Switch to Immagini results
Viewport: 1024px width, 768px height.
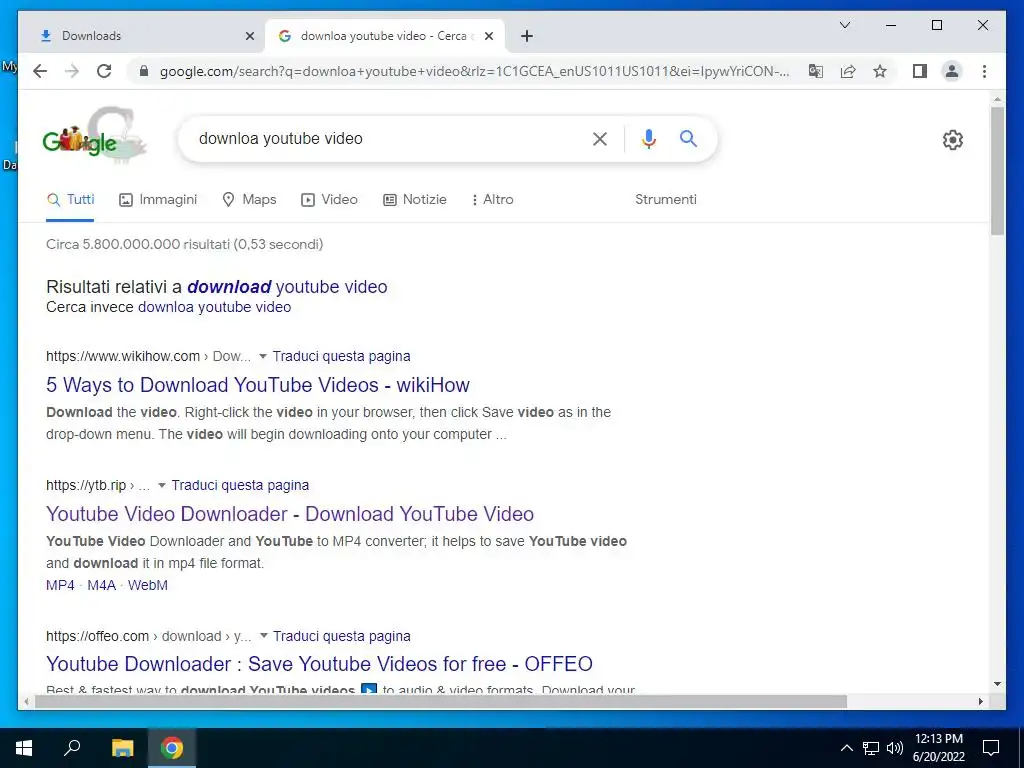click(158, 200)
